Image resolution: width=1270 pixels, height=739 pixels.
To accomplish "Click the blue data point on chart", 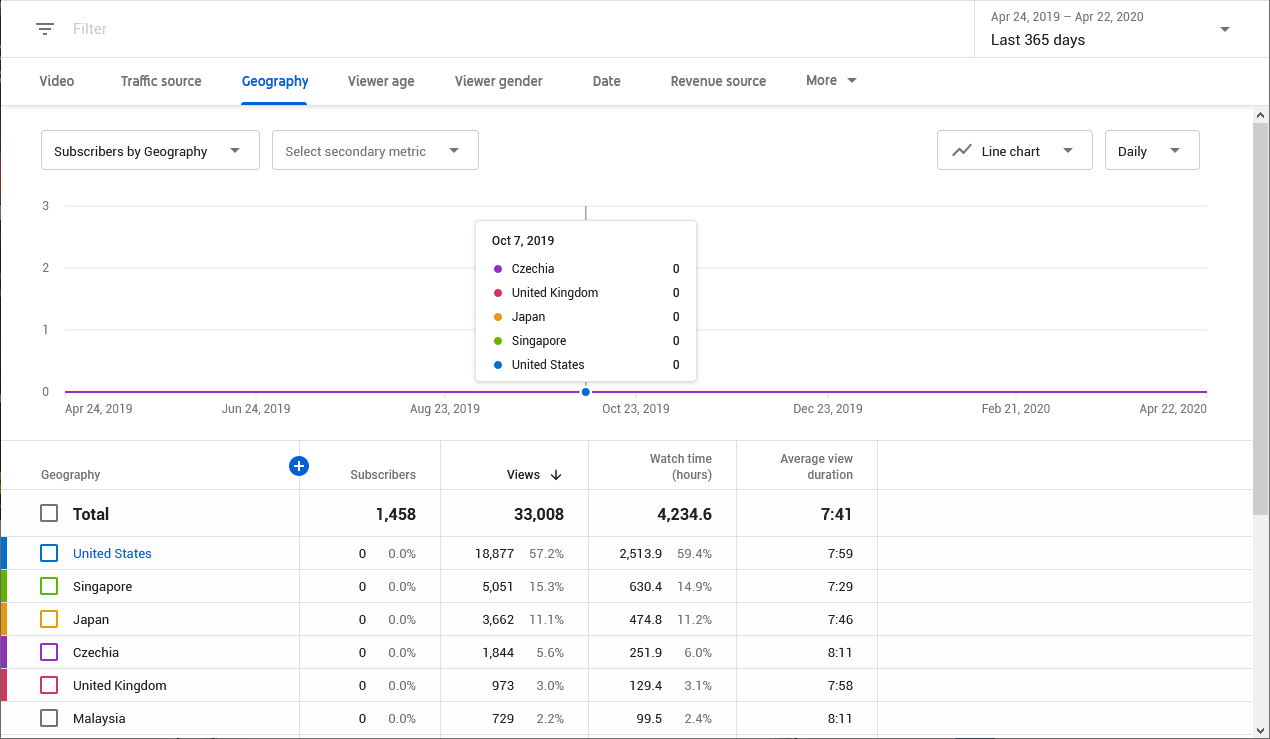I will 586,392.
